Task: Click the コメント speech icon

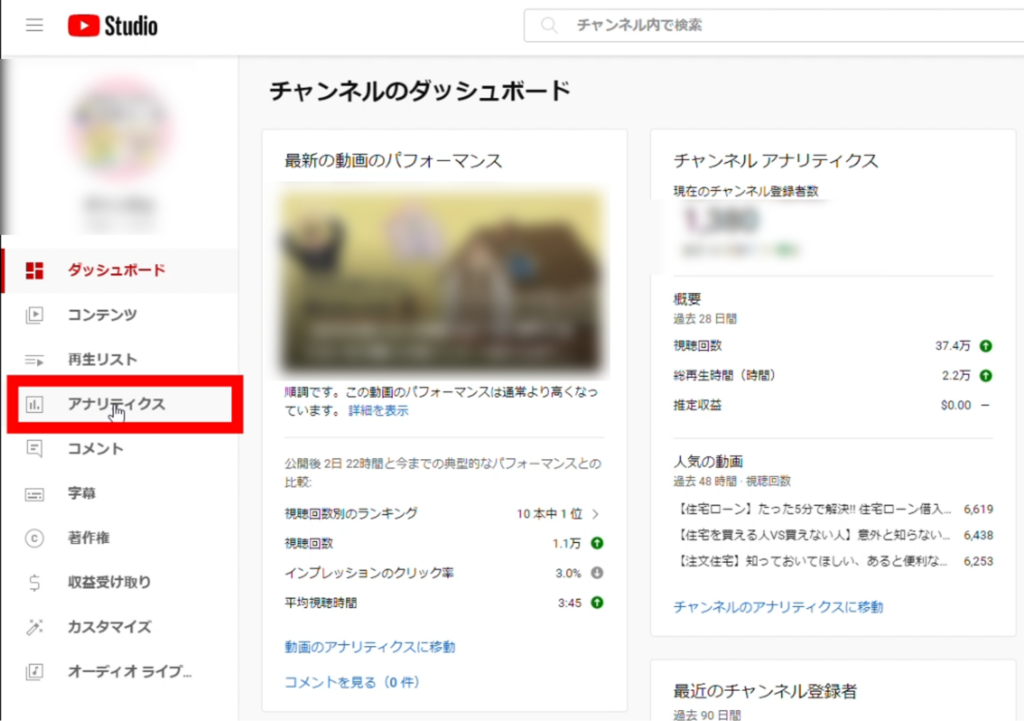Action: tap(35, 449)
